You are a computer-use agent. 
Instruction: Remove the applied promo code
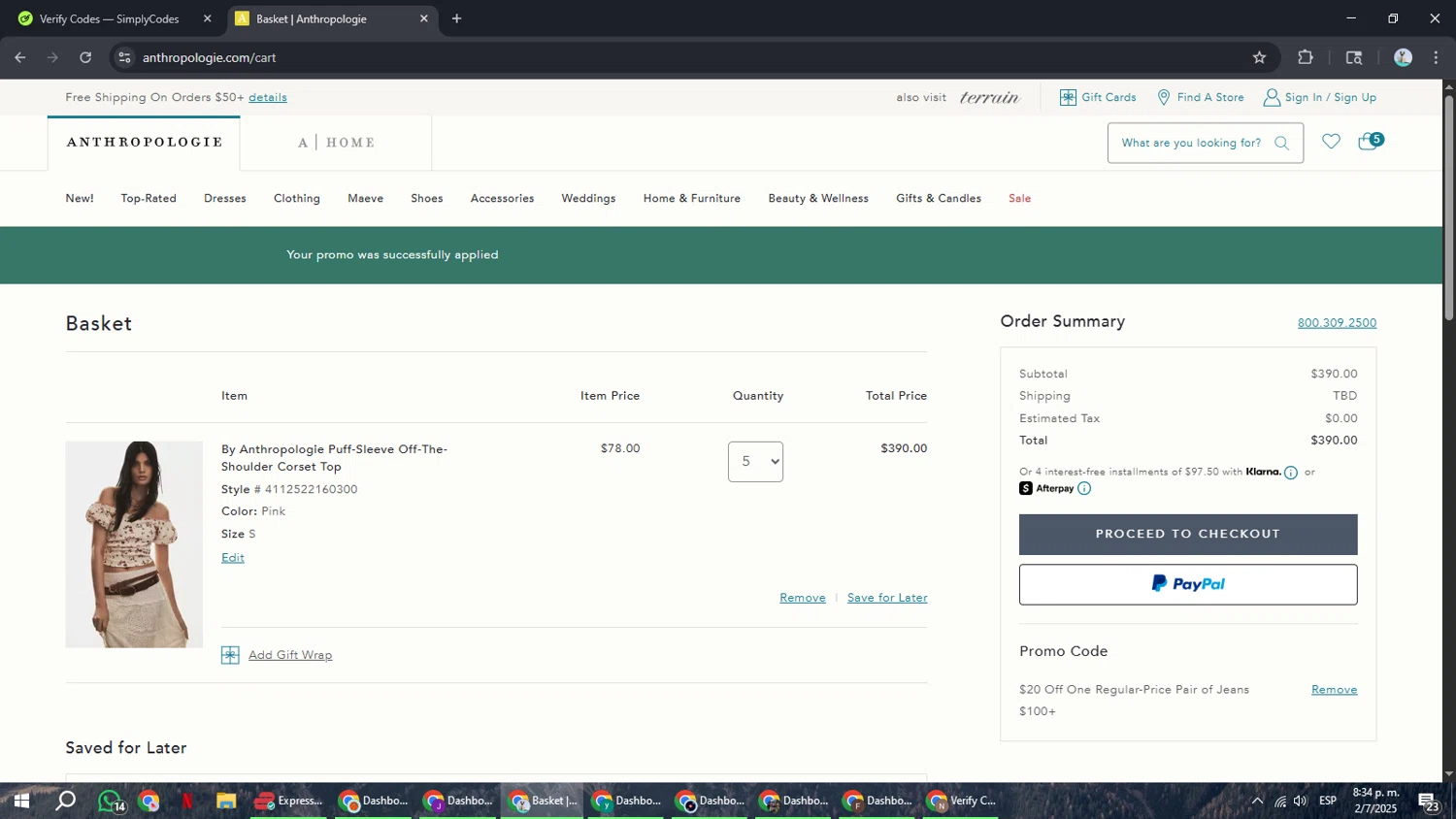coord(1334,690)
